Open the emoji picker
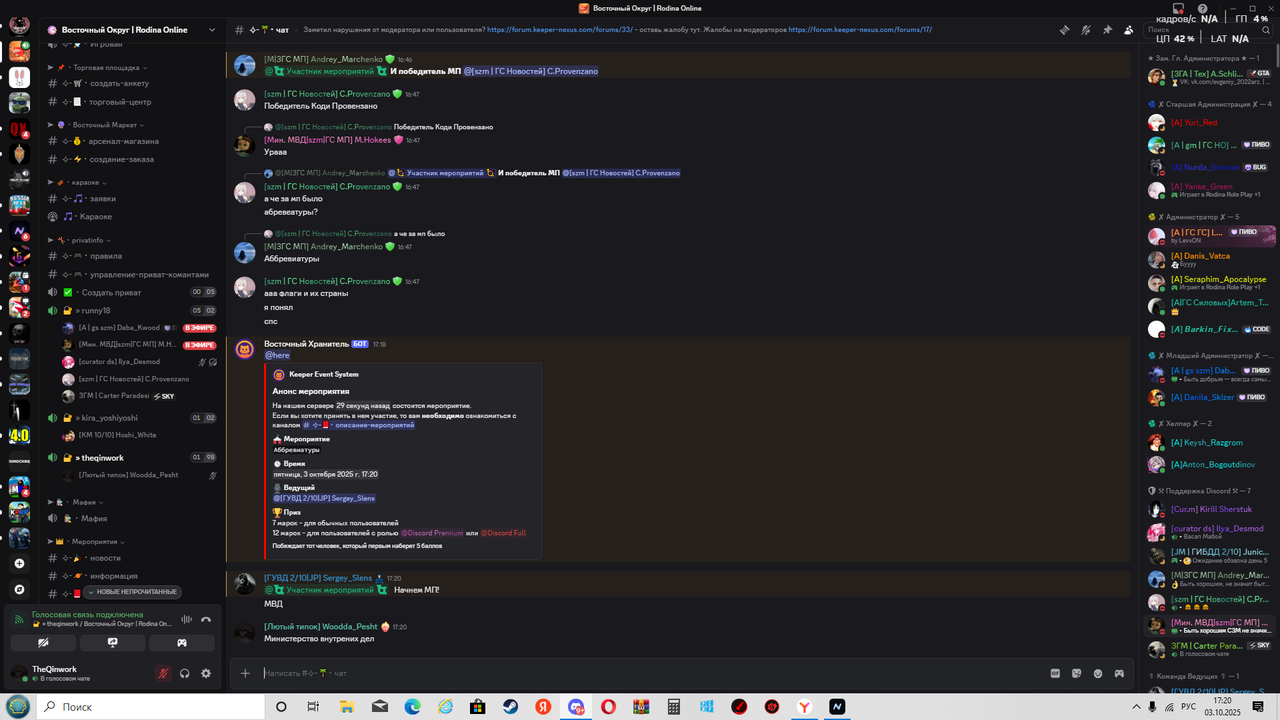Viewport: 1280px width, 720px height. point(1098,673)
